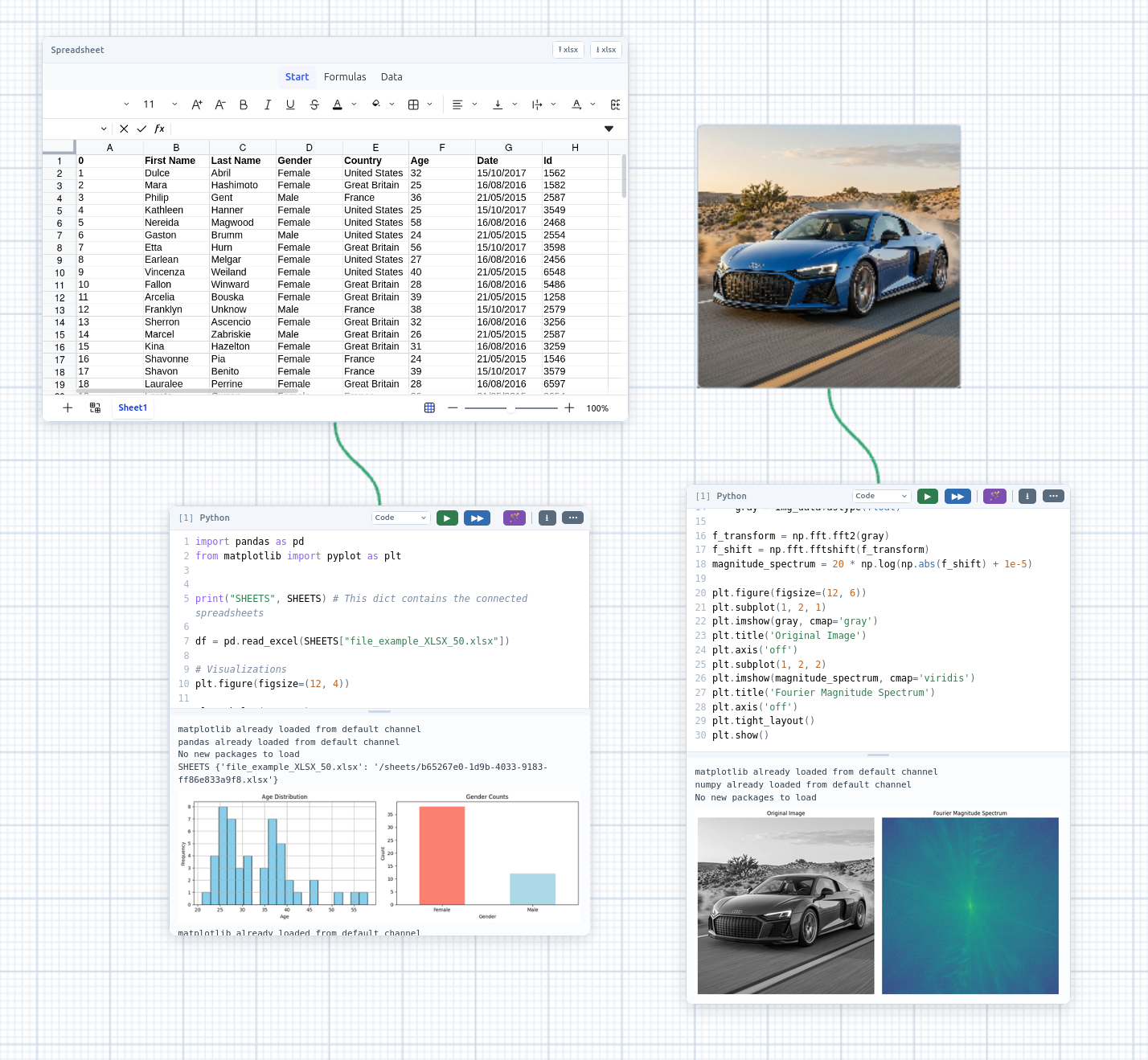The width and height of the screenshot is (1148, 1060).
Task: Click the purple magic wand on pandas cell
Action: 515,518
